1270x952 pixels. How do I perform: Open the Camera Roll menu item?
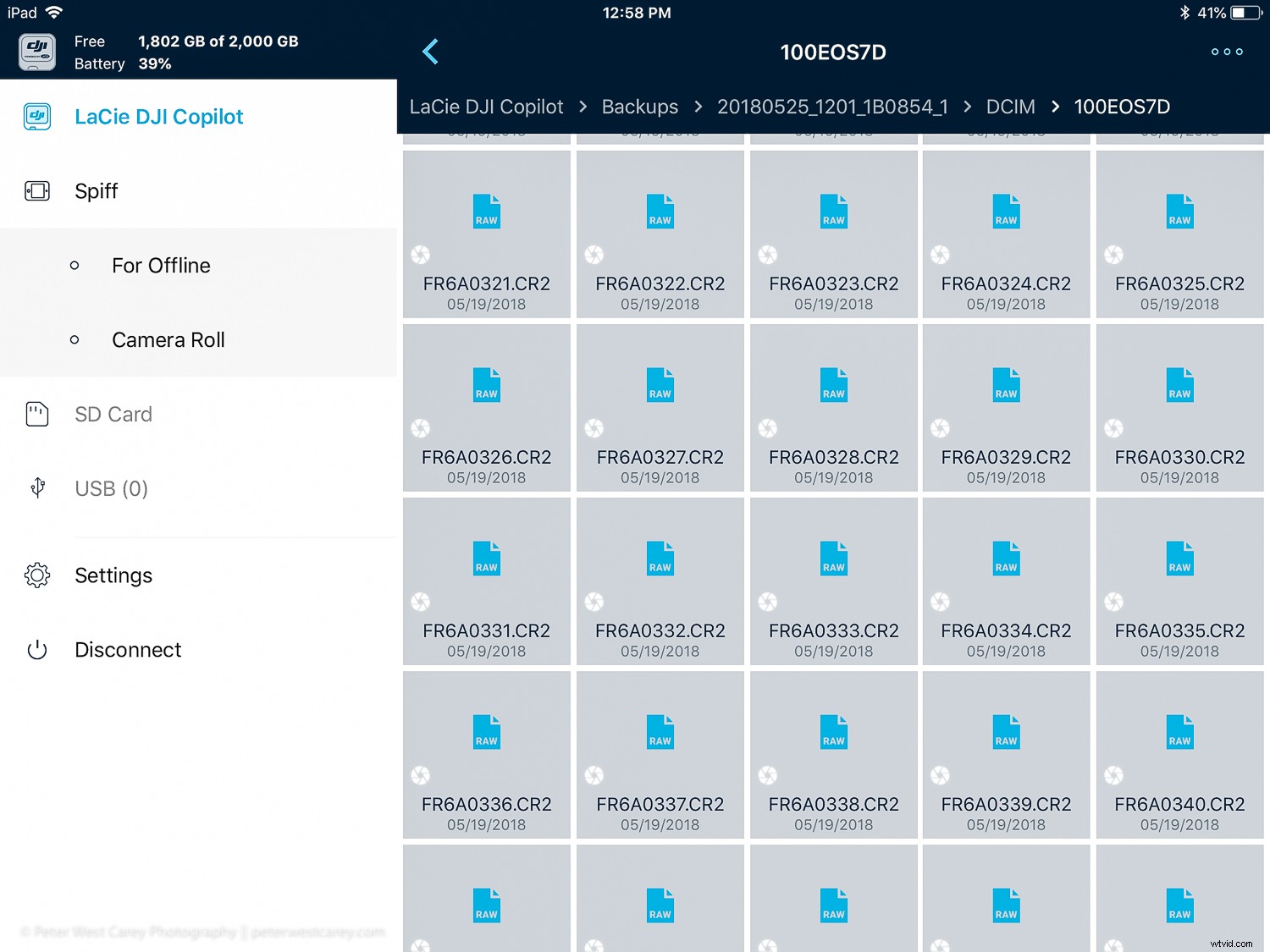[168, 340]
